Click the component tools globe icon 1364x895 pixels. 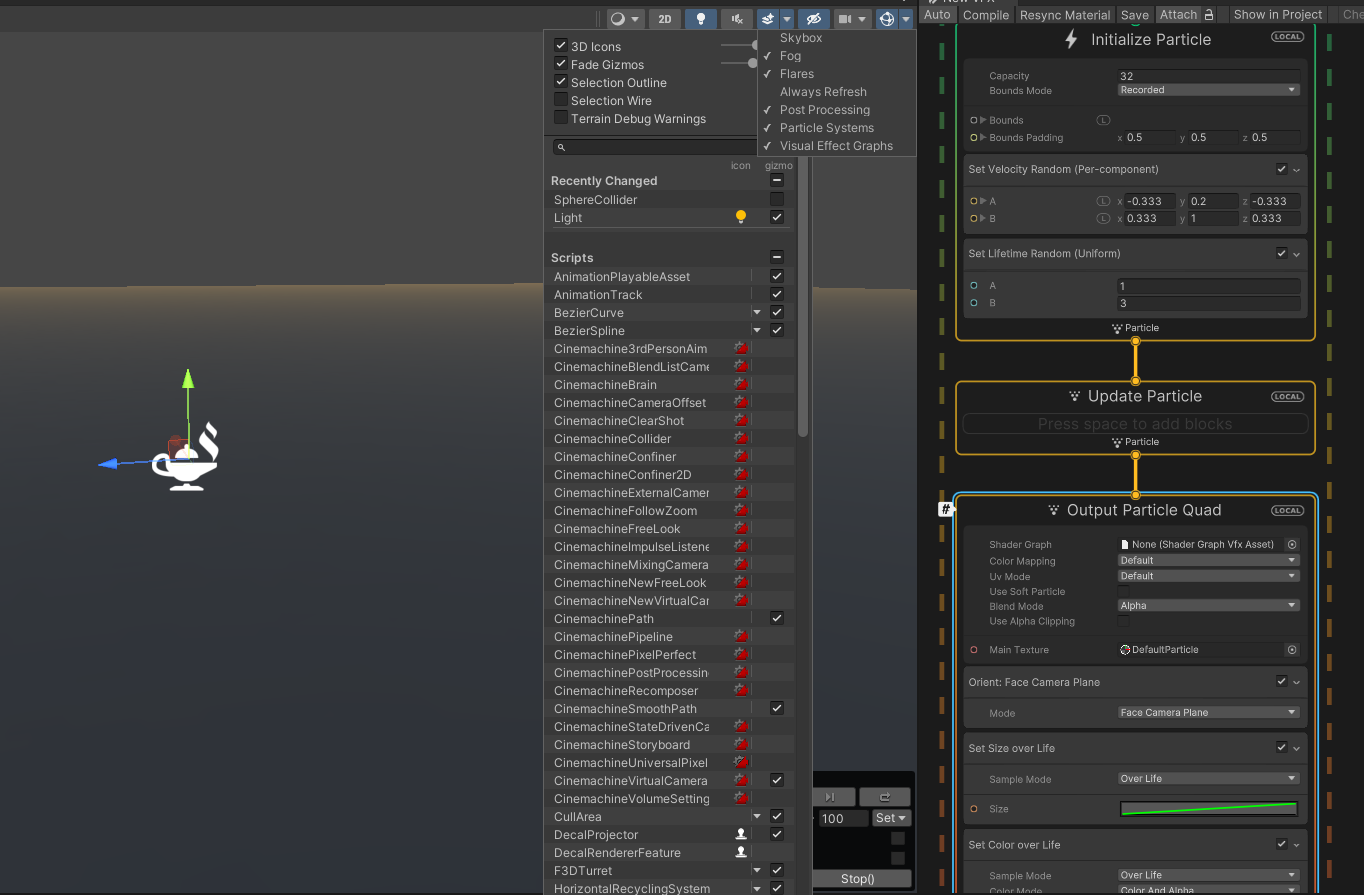coord(886,18)
